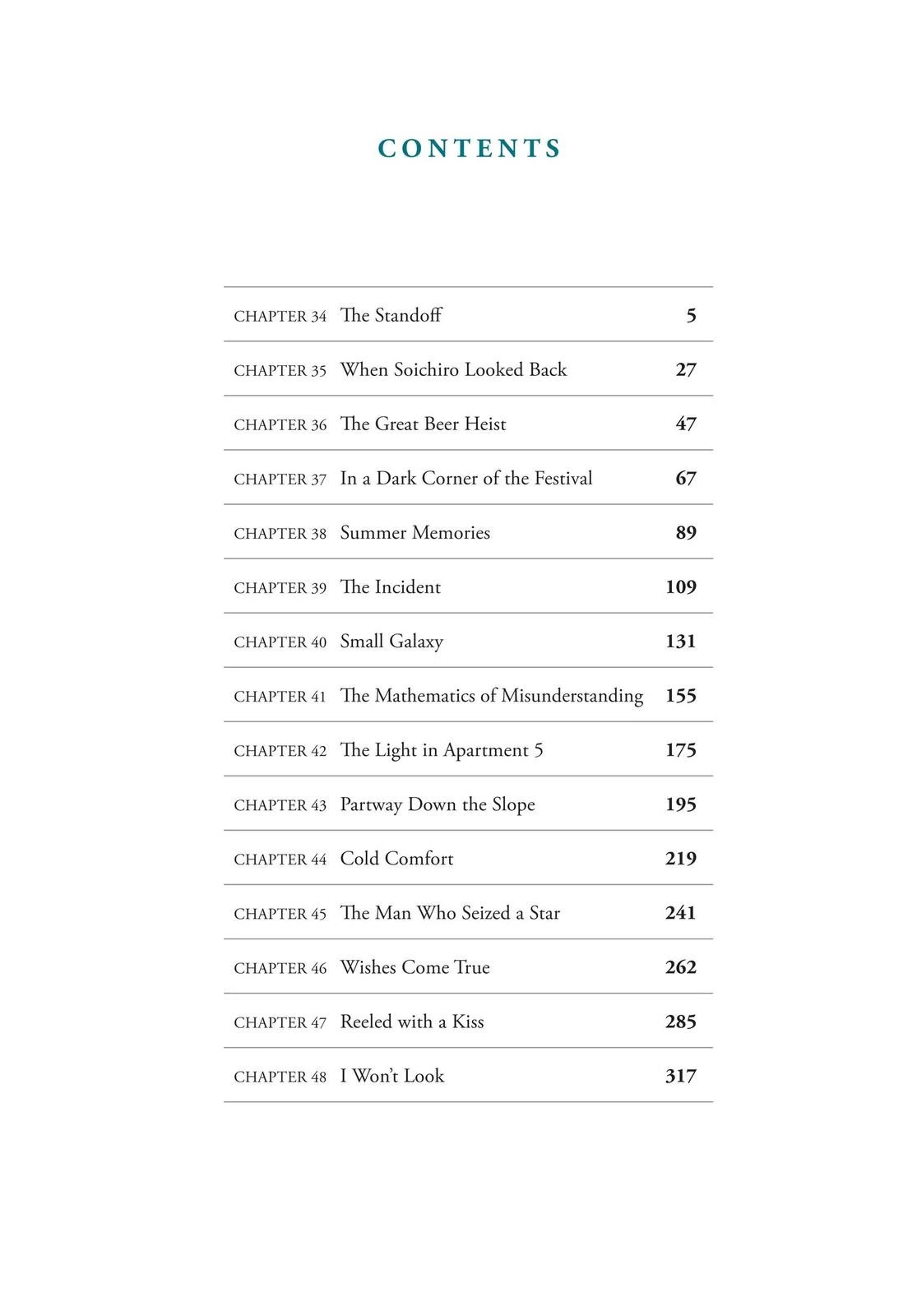
Task: Open Chapter 34 The Standoff entry
Action: pyautogui.click(x=468, y=315)
